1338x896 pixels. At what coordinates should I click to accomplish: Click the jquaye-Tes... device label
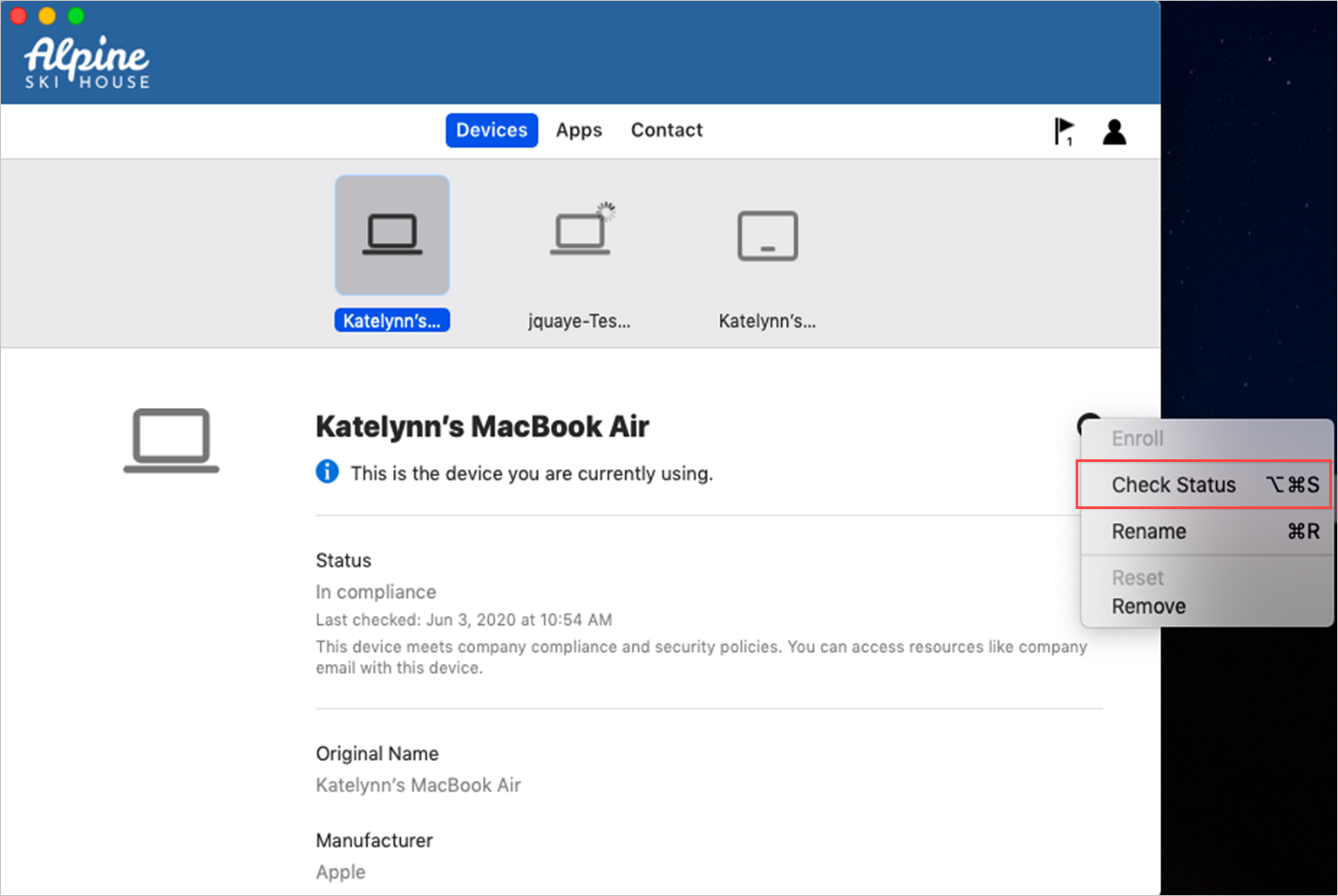pyautogui.click(x=580, y=321)
